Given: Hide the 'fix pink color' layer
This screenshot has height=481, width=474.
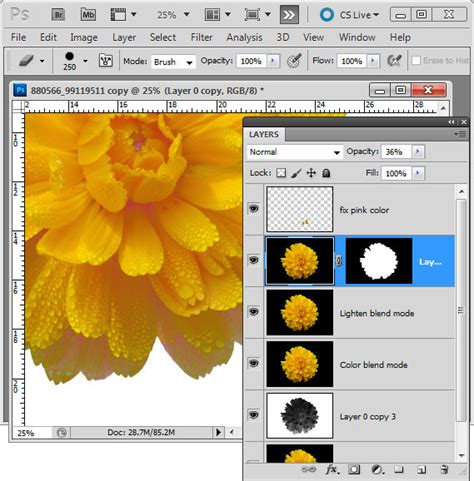Looking at the screenshot, I should (254, 209).
